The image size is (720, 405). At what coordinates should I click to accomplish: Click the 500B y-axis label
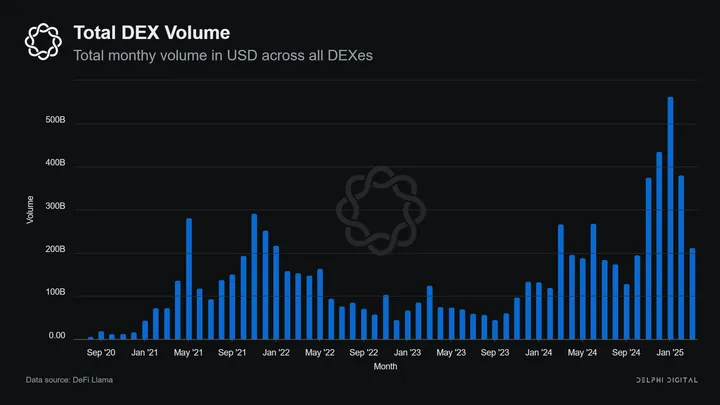tap(55, 122)
